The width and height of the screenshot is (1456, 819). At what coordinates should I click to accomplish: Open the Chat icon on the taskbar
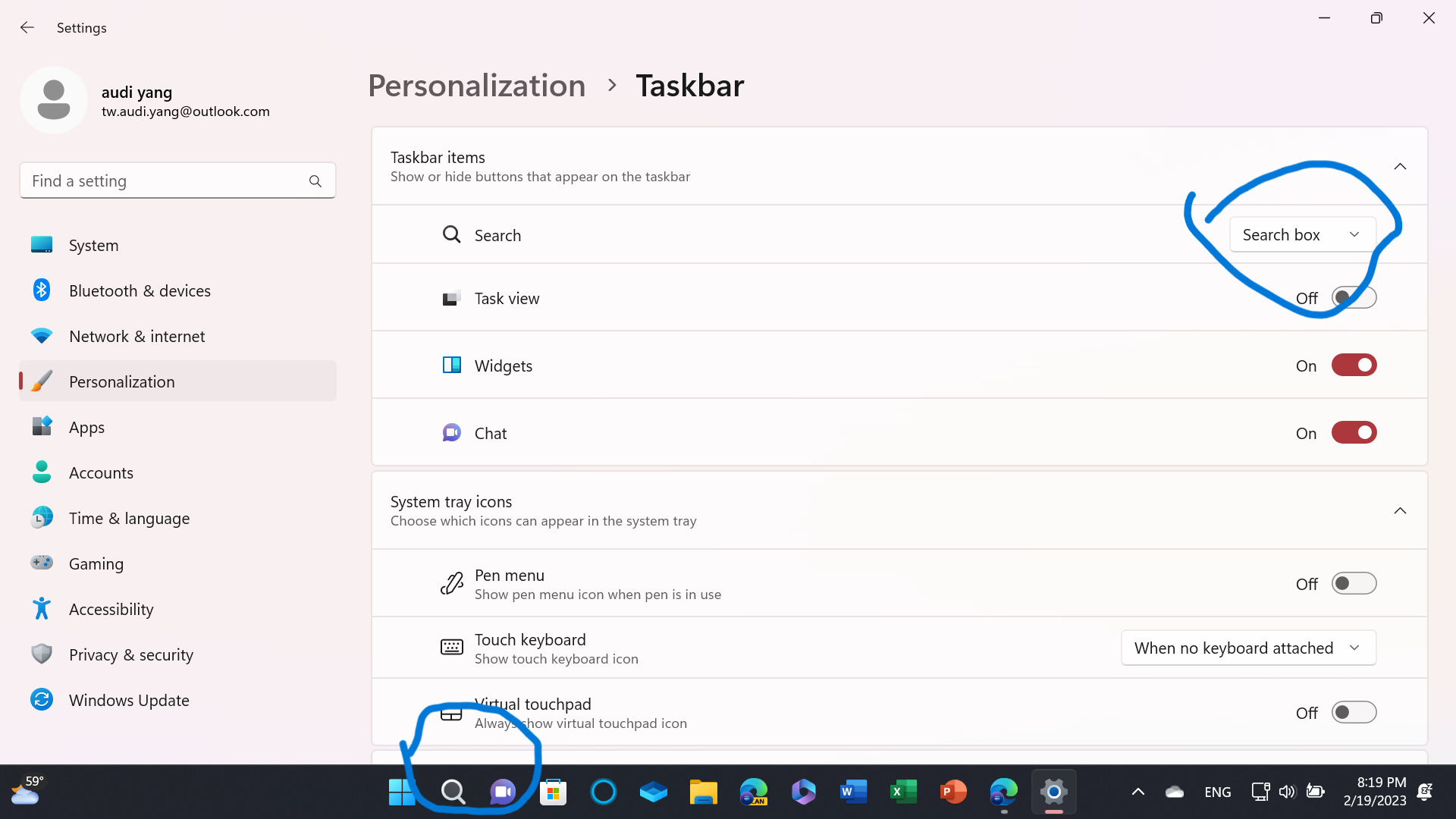click(x=503, y=791)
